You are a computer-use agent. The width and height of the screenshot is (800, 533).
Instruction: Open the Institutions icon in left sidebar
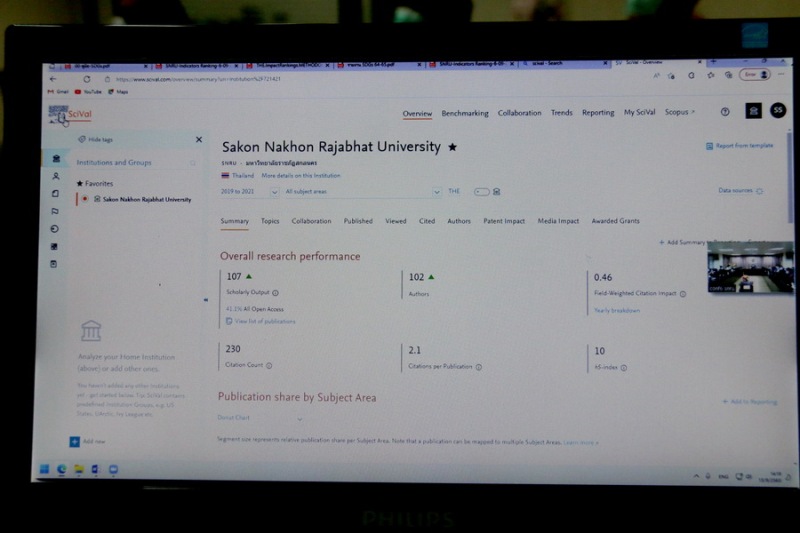tap(56, 159)
